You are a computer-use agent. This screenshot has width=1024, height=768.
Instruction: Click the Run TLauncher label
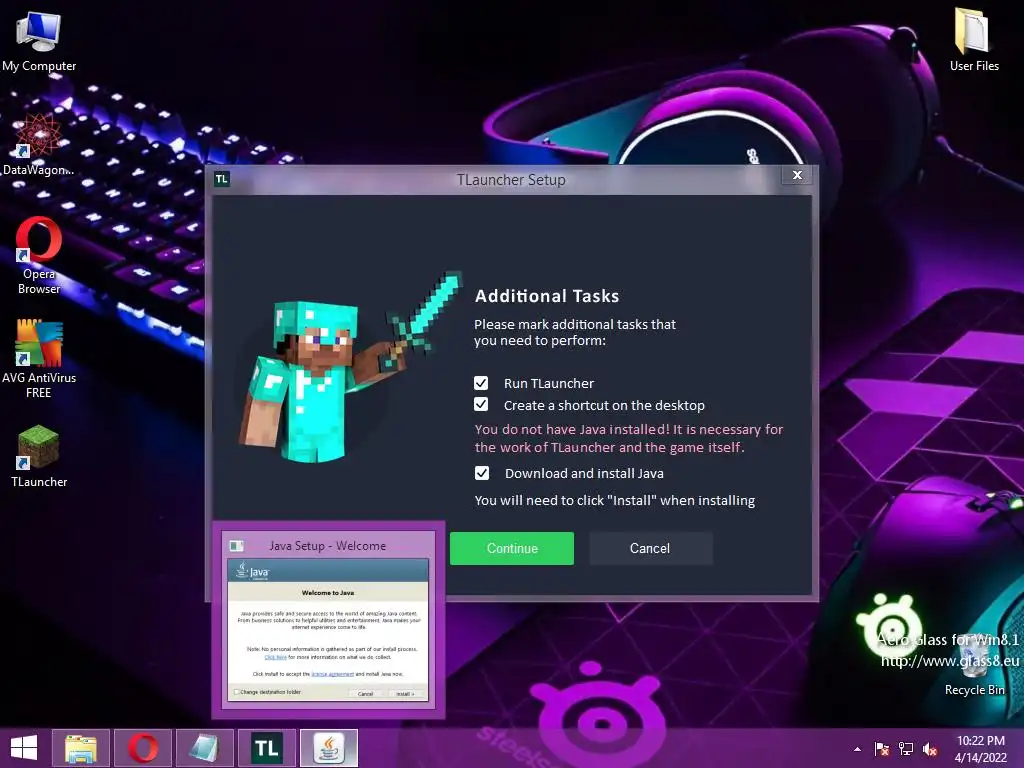pyautogui.click(x=549, y=383)
